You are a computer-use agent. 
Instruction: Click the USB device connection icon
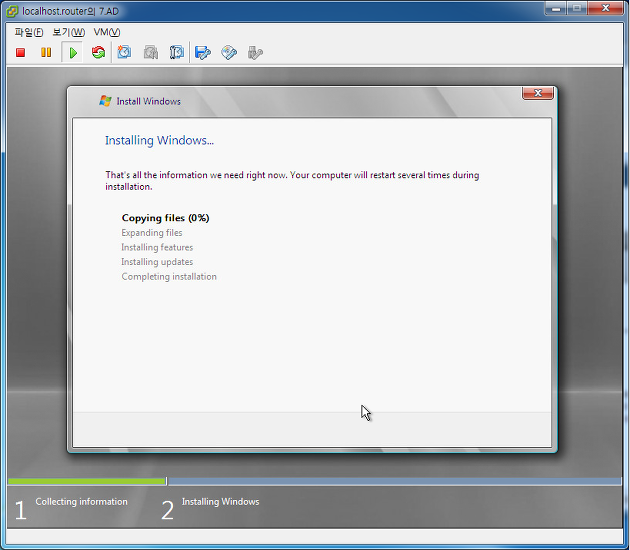click(x=255, y=53)
